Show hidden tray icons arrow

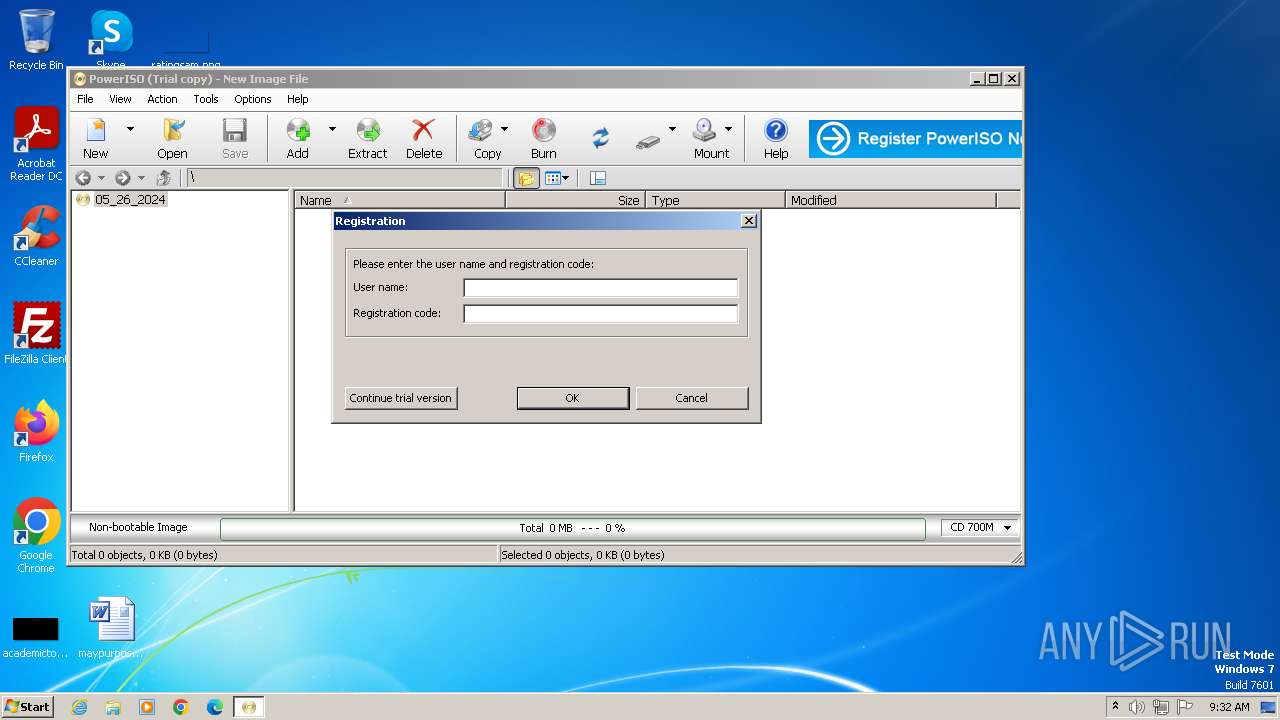coord(1115,706)
